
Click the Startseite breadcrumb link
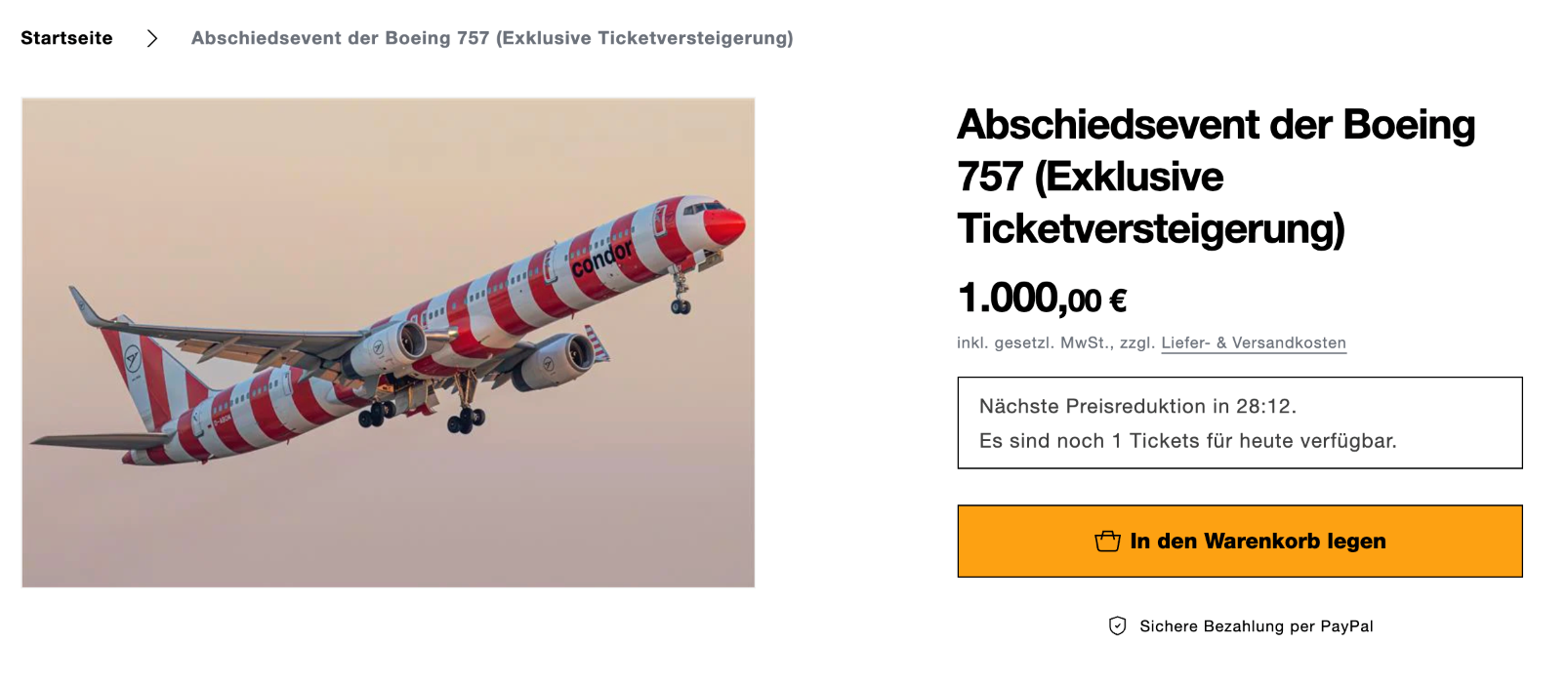[x=66, y=38]
